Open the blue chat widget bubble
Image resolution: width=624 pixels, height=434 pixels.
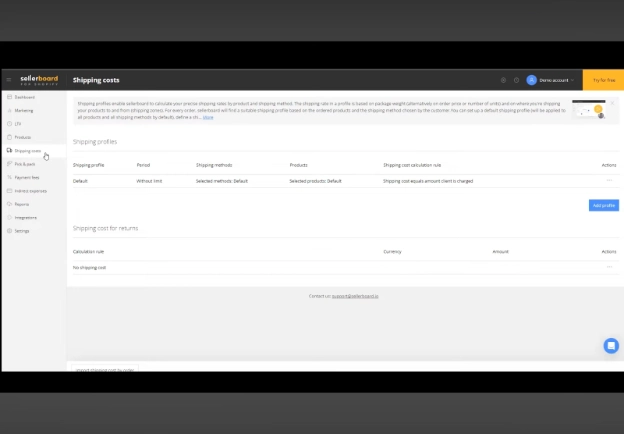(x=610, y=346)
